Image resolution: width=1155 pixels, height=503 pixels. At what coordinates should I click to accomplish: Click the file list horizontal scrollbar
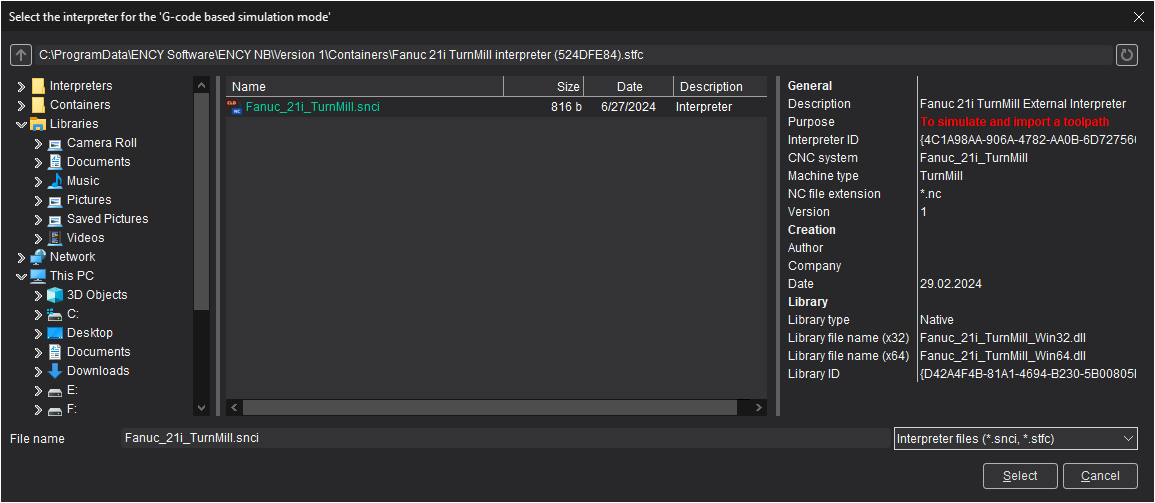[x=490, y=408]
